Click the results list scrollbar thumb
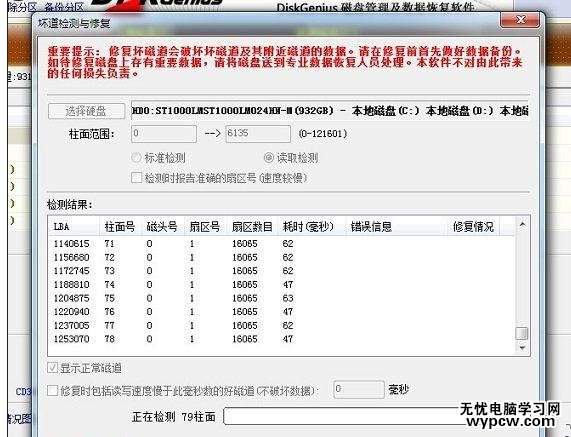The height and width of the screenshot is (437, 571). tap(522, 334)
